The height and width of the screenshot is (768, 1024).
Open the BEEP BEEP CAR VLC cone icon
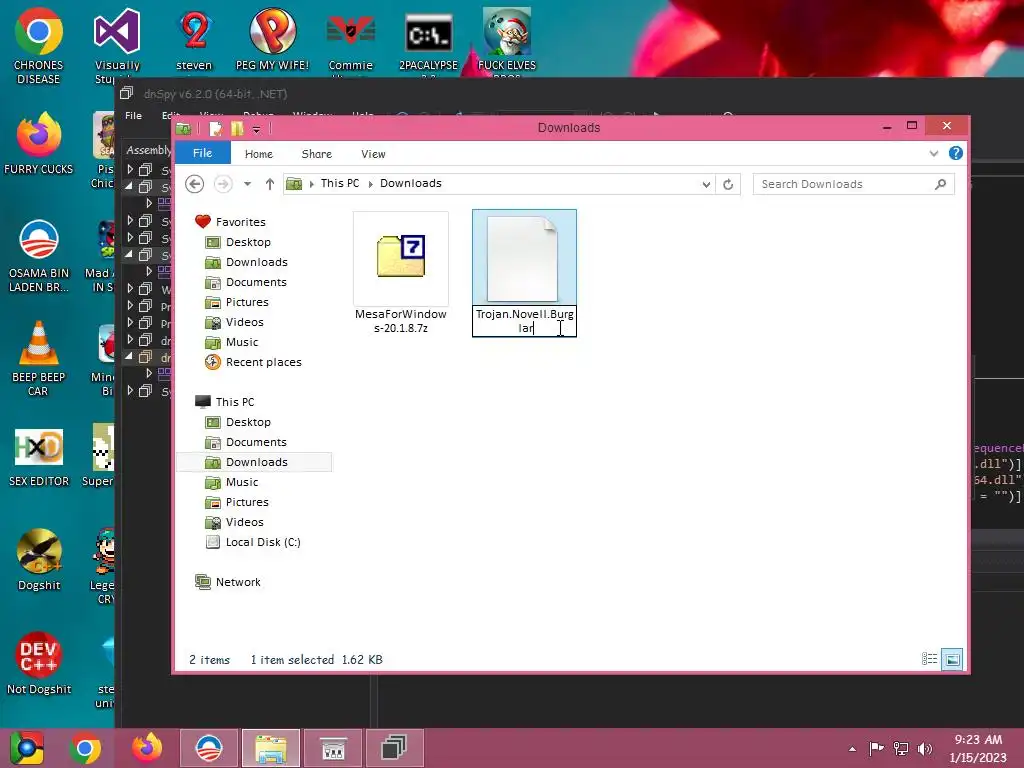coord(39,358)
